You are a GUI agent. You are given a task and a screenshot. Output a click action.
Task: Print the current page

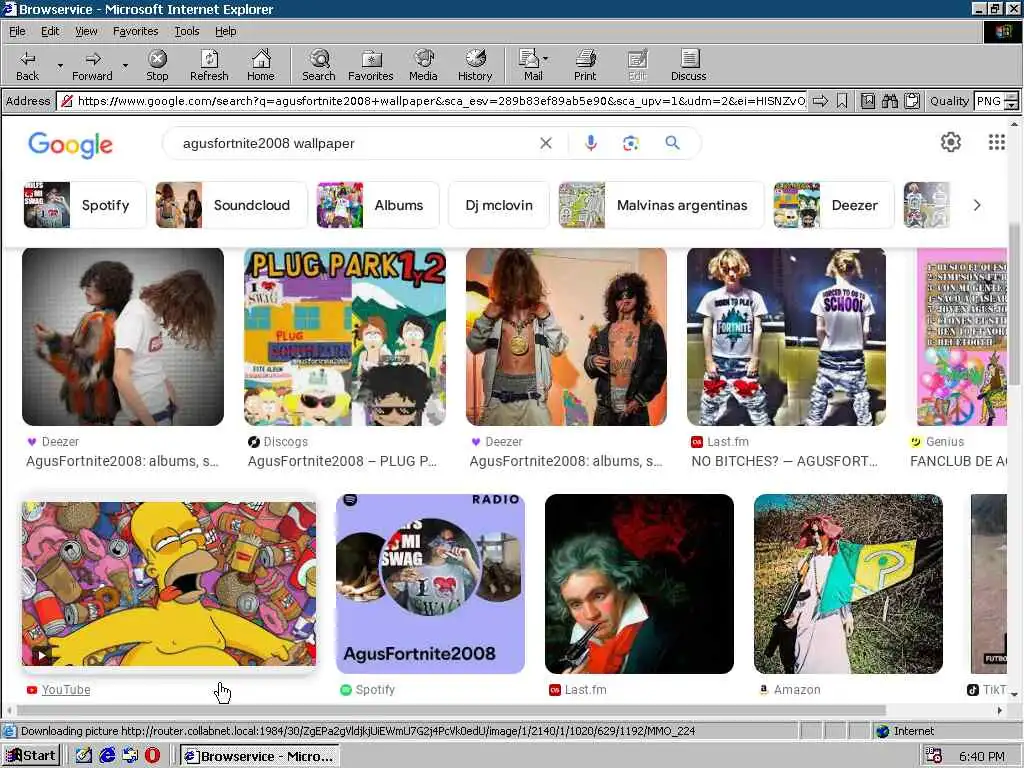(585, 65)
